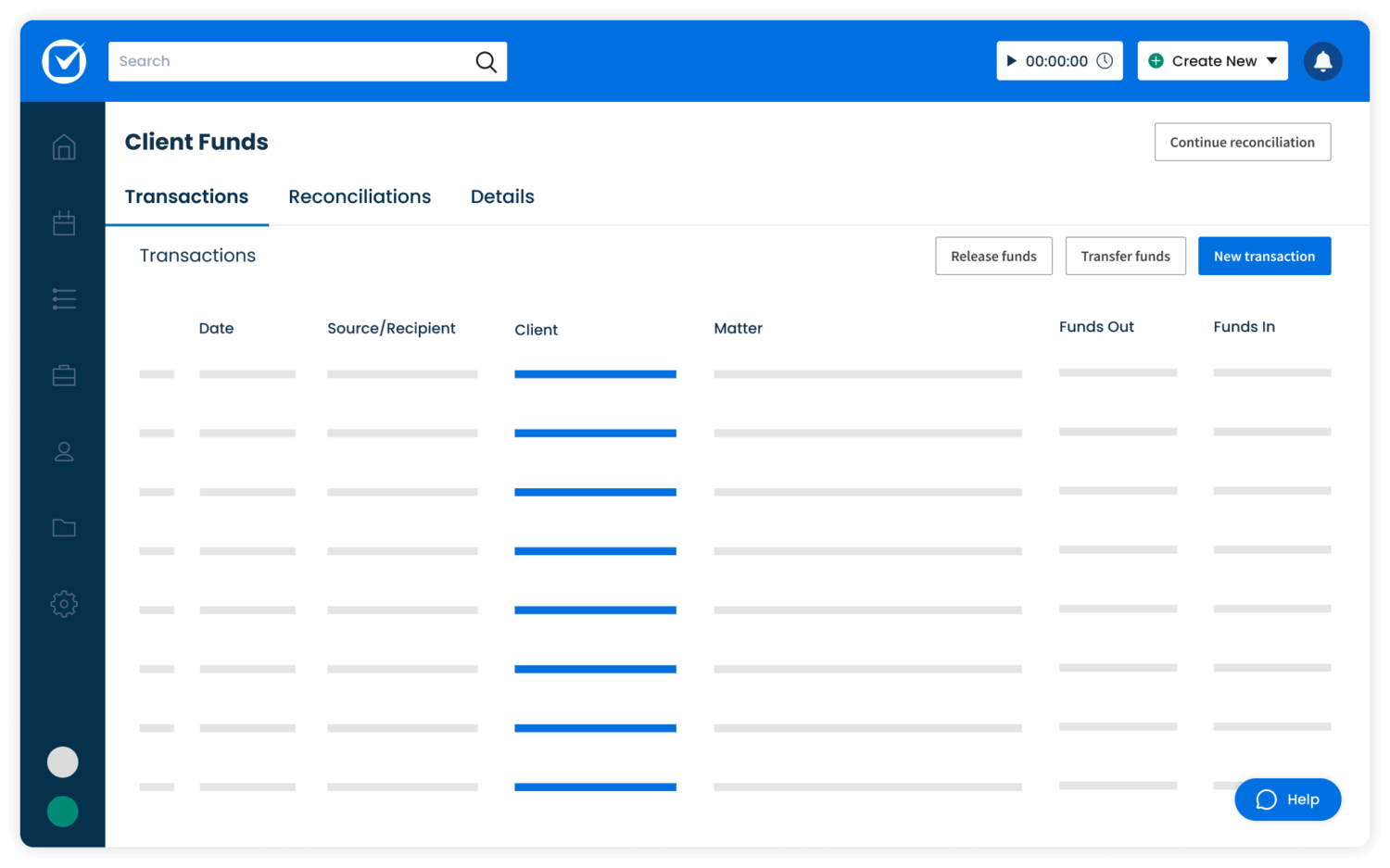
Task: Click the Continue reconciliation button
Action: (x=1242, y=142)
